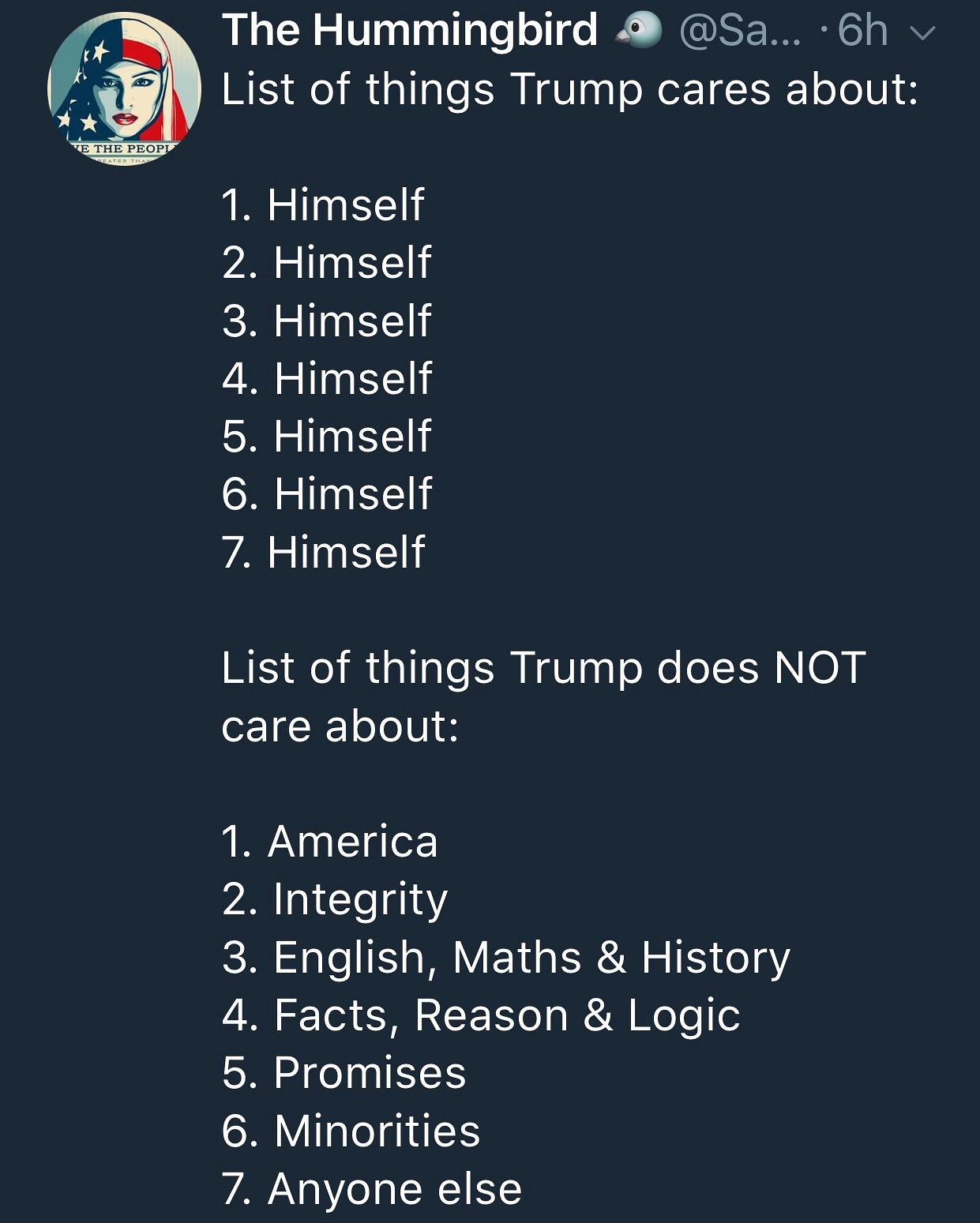980x1223 pixels.
Task: Click the bird emoji beside the name
Action: coord(639,31)
